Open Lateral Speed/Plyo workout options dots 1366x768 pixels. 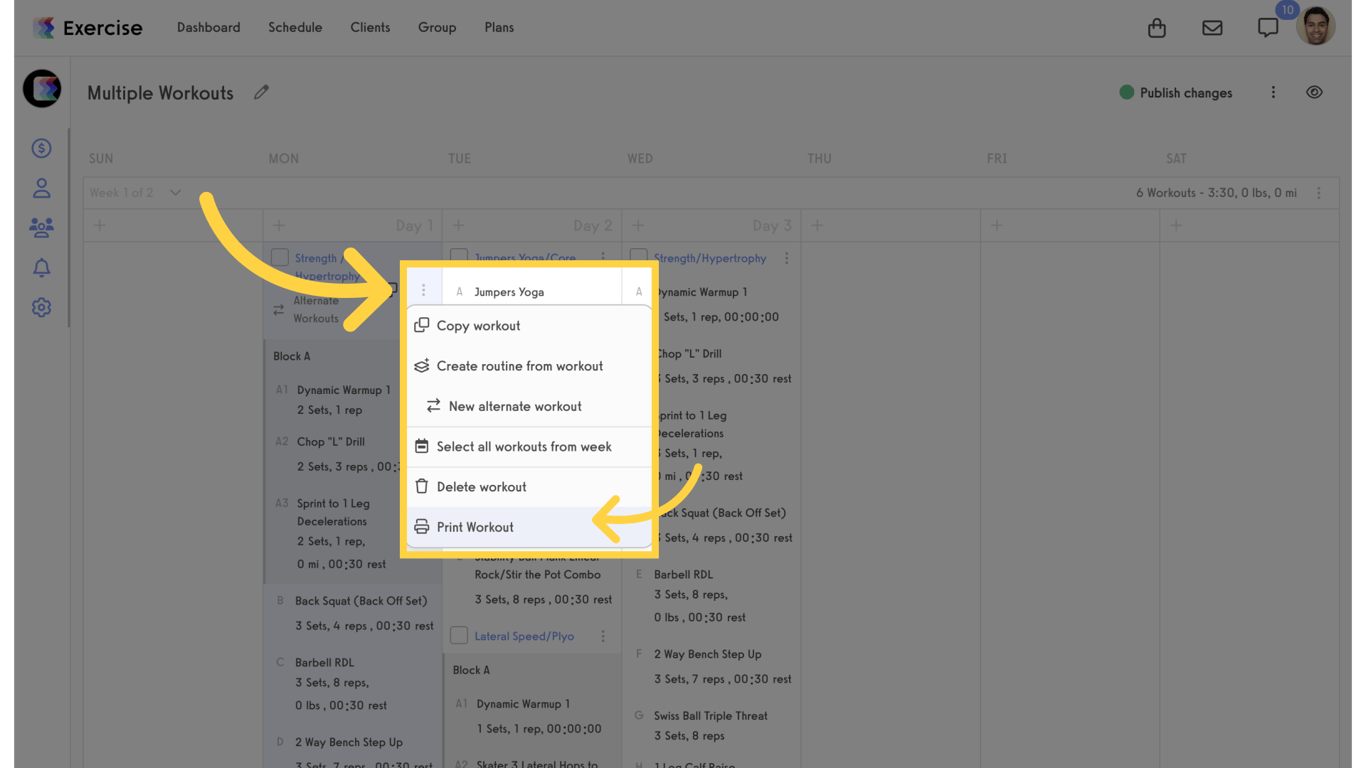coord(603,636)
